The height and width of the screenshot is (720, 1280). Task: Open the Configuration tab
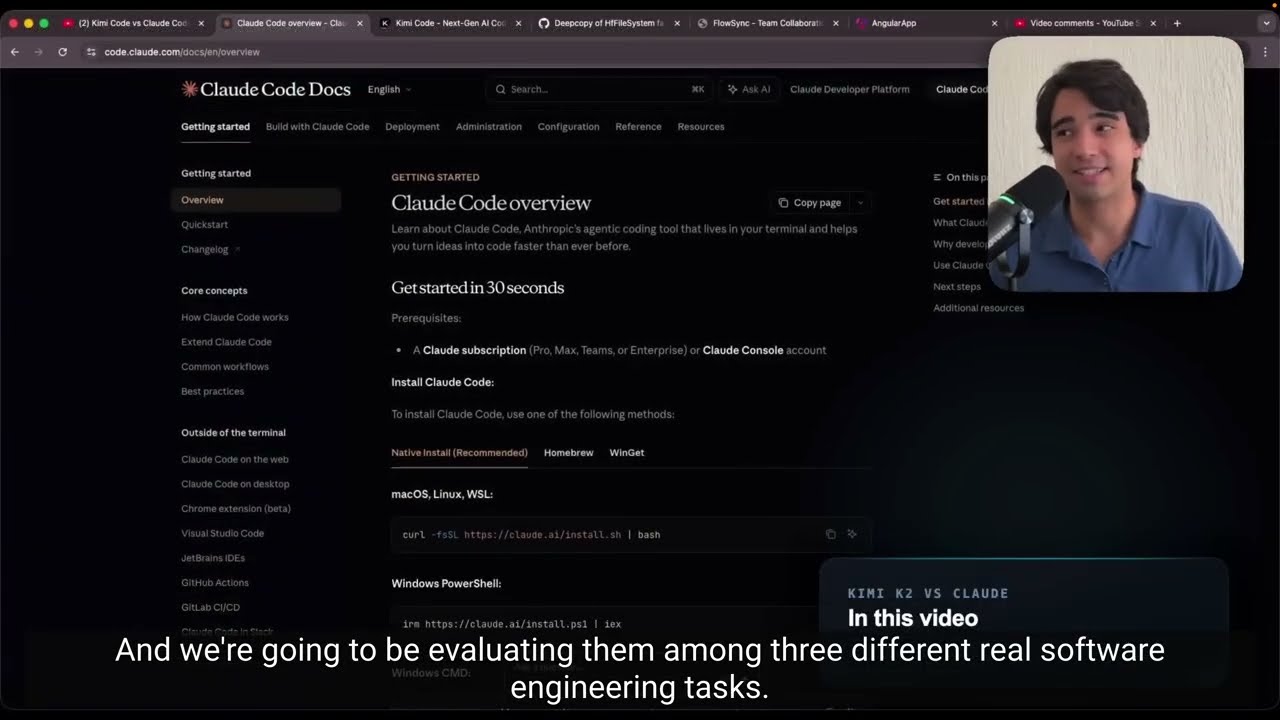point(568,127)
